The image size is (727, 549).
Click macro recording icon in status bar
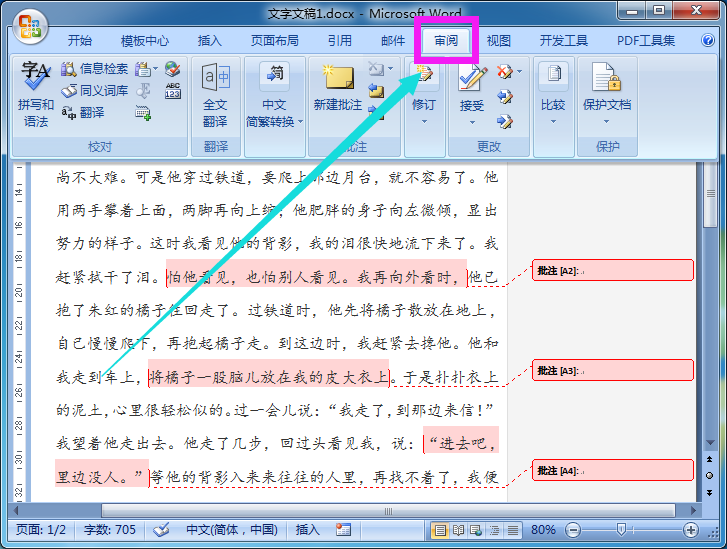click(344, 529)
